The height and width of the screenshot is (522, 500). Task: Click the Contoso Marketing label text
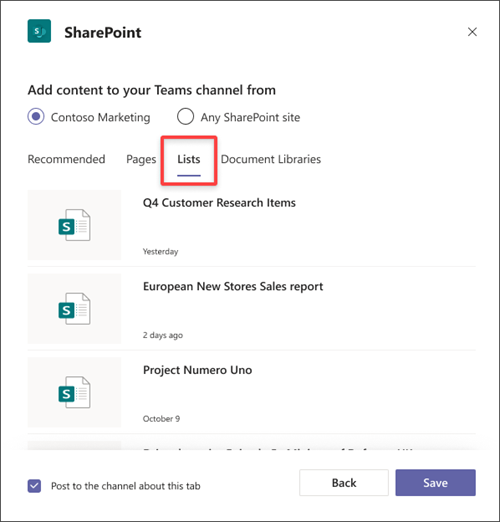coord(101,117)
